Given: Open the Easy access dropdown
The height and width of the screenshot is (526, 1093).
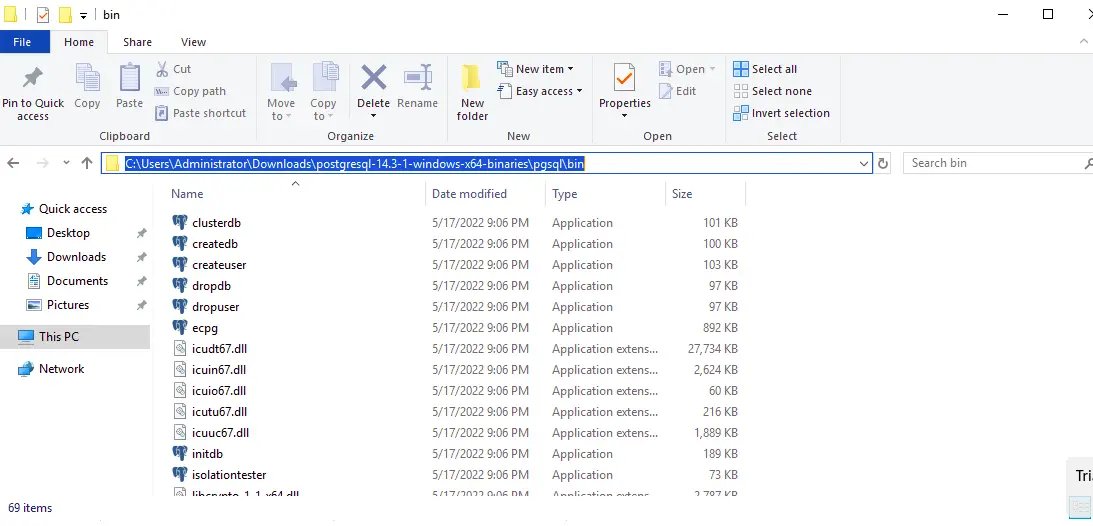Looking at the screenshot, I should 540,91.
